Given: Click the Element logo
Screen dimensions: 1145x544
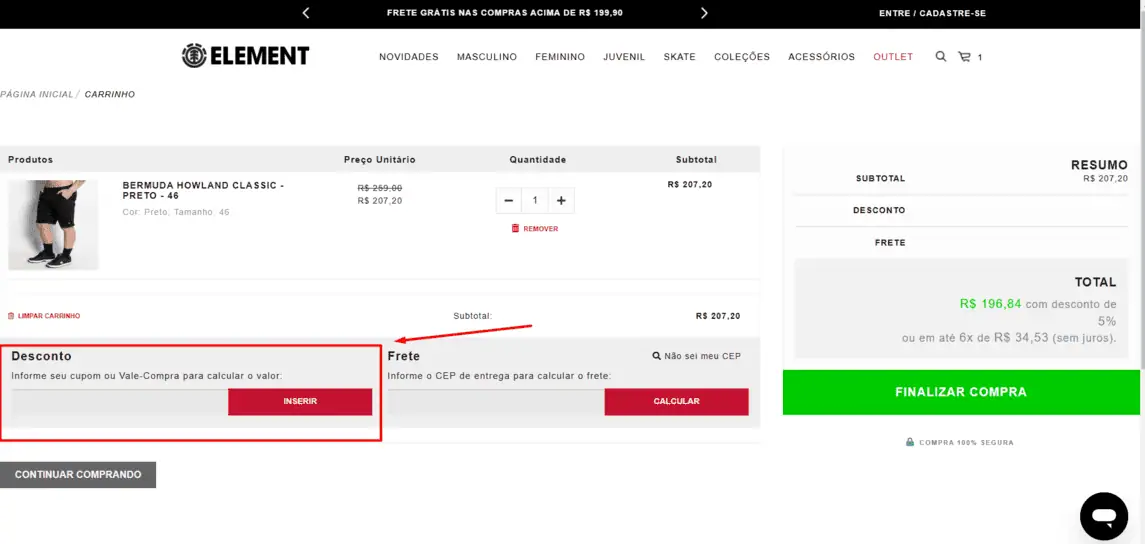Looking at the screenshot, I should [x=245, y=56].
